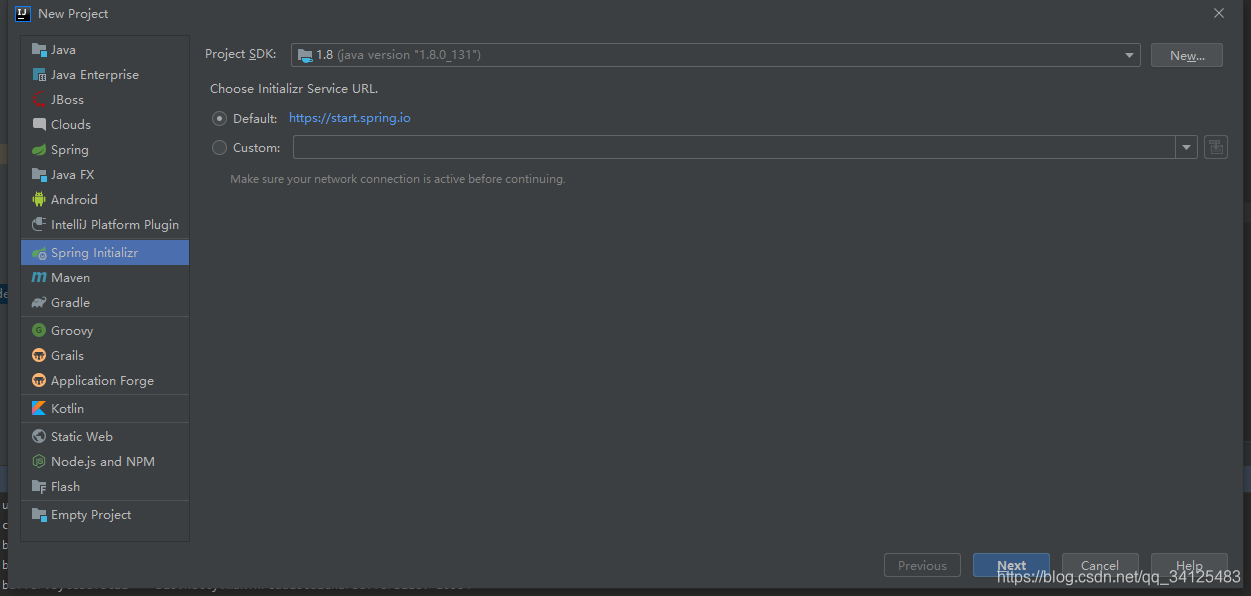Click the blue Maven m icon
Screen dimensions: 1251x596
point(39,278)
